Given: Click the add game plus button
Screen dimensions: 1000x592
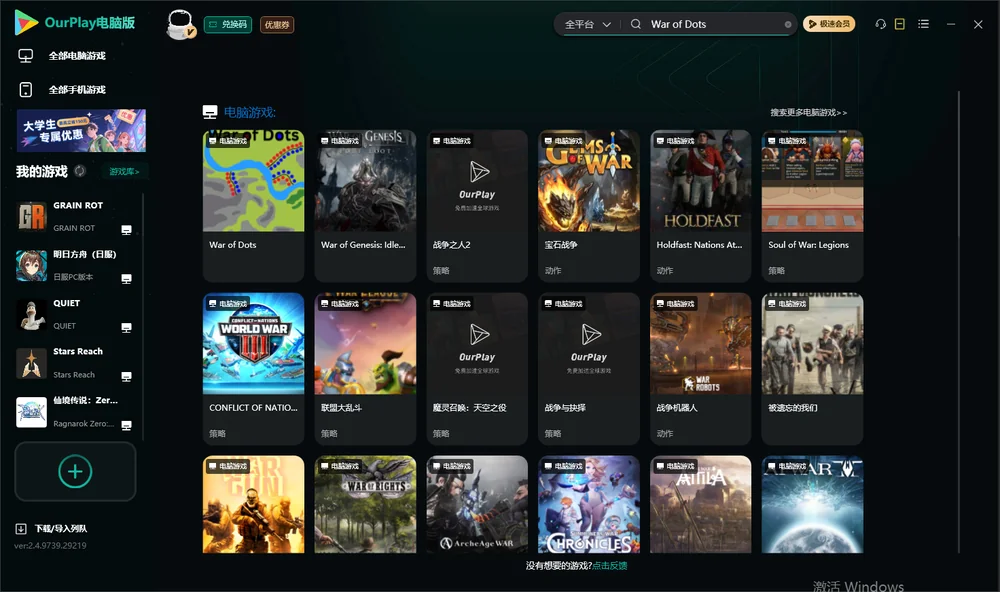Looking at the screenshot, I should click(75, 471).
